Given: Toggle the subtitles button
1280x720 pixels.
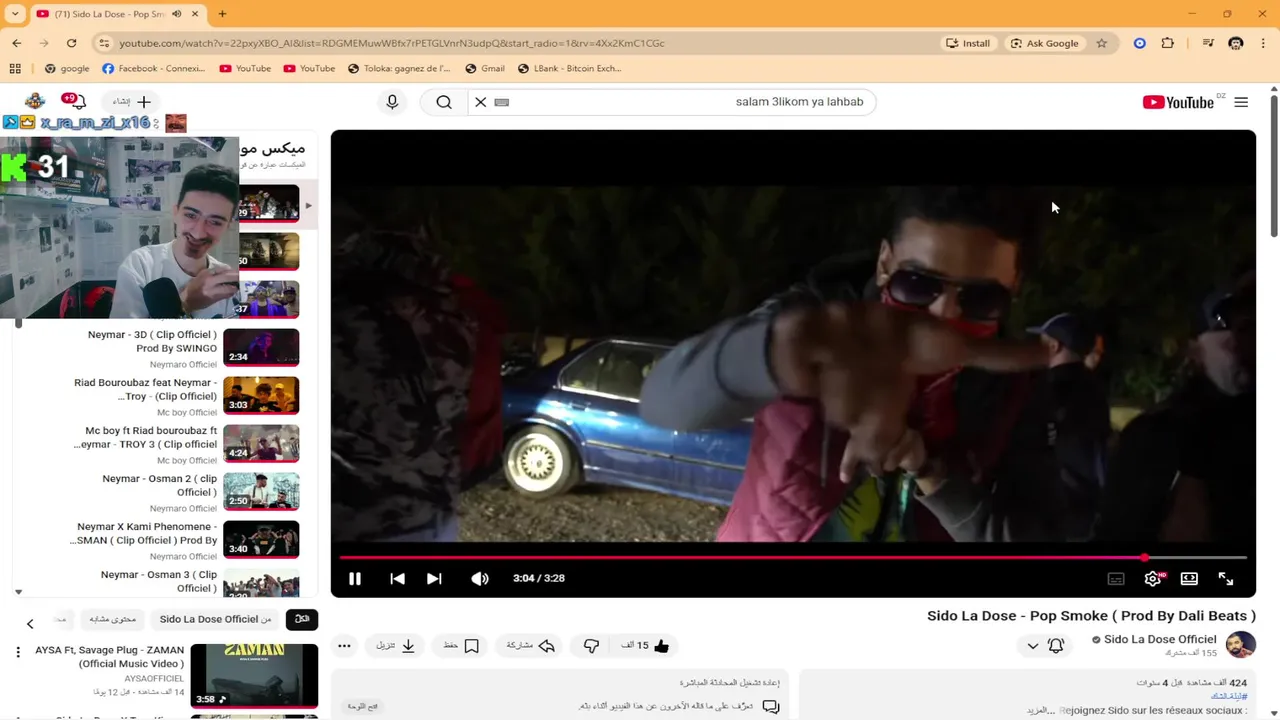Looking at the screenshot, I should coord(1116,578).
